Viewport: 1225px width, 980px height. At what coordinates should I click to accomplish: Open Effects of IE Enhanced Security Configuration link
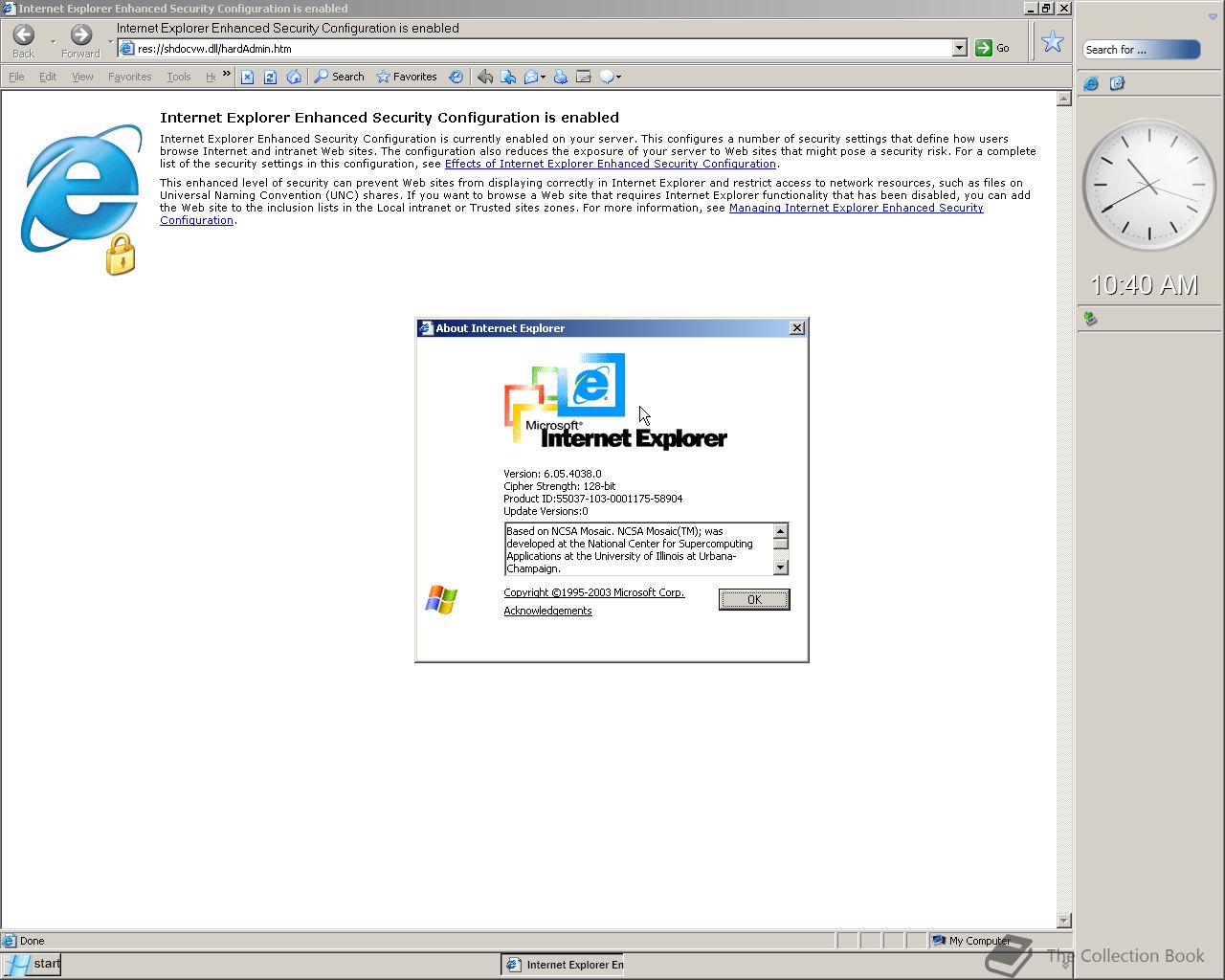(611, 164)
